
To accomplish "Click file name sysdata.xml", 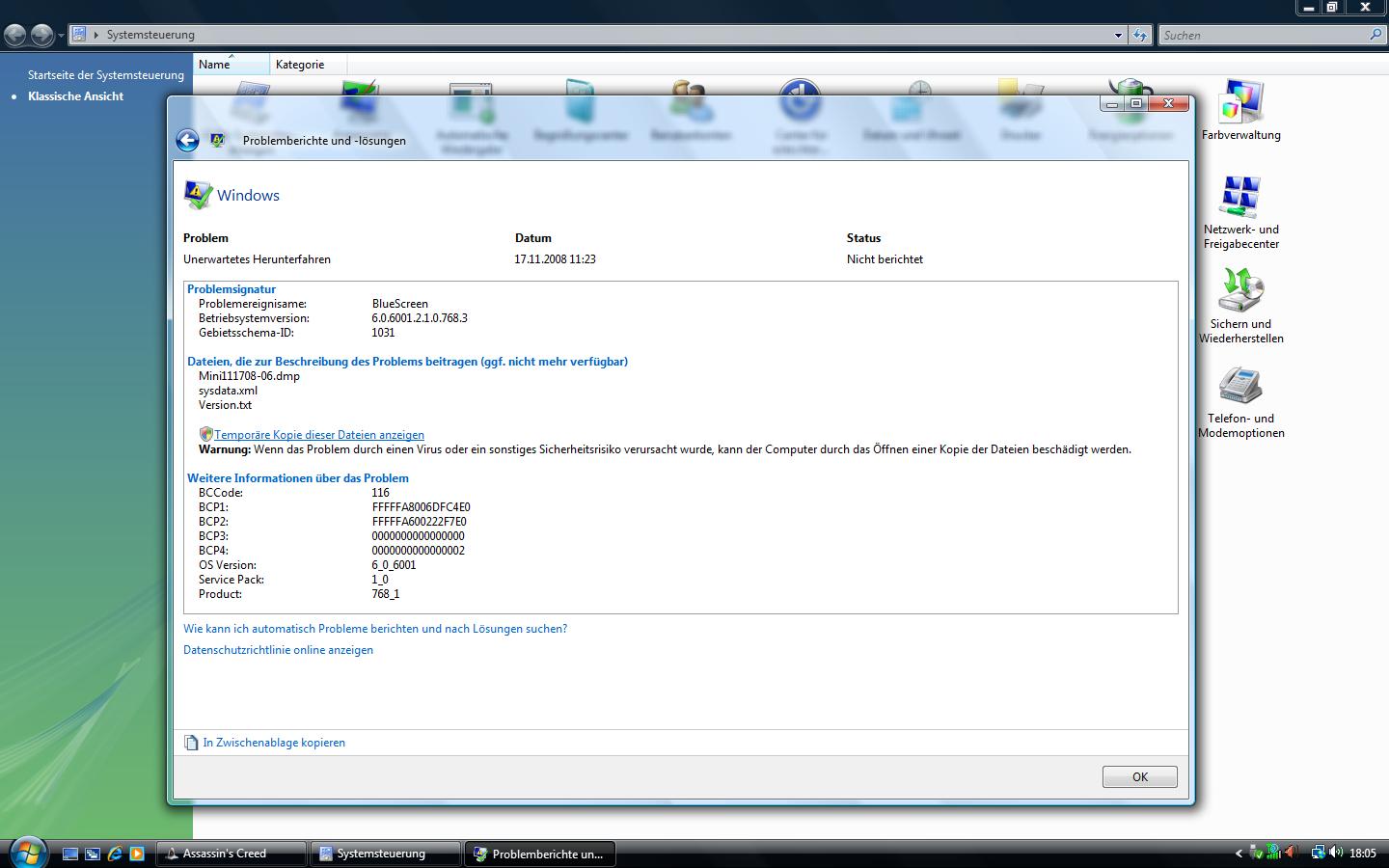I will (x=228, y=391).
